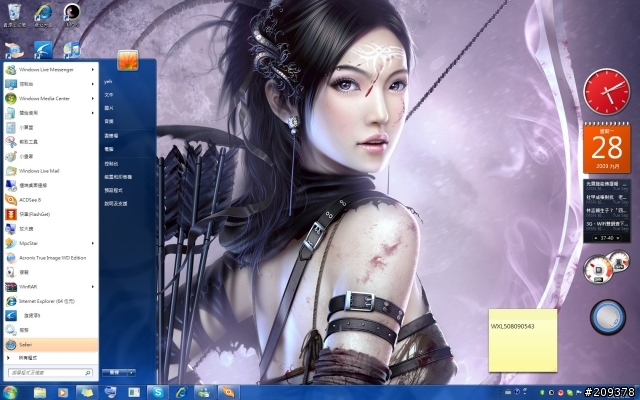Viewport: 640px width, 400px height.
Task: Expand arrow beside left-column 控制台
Action: click(93, 84)
